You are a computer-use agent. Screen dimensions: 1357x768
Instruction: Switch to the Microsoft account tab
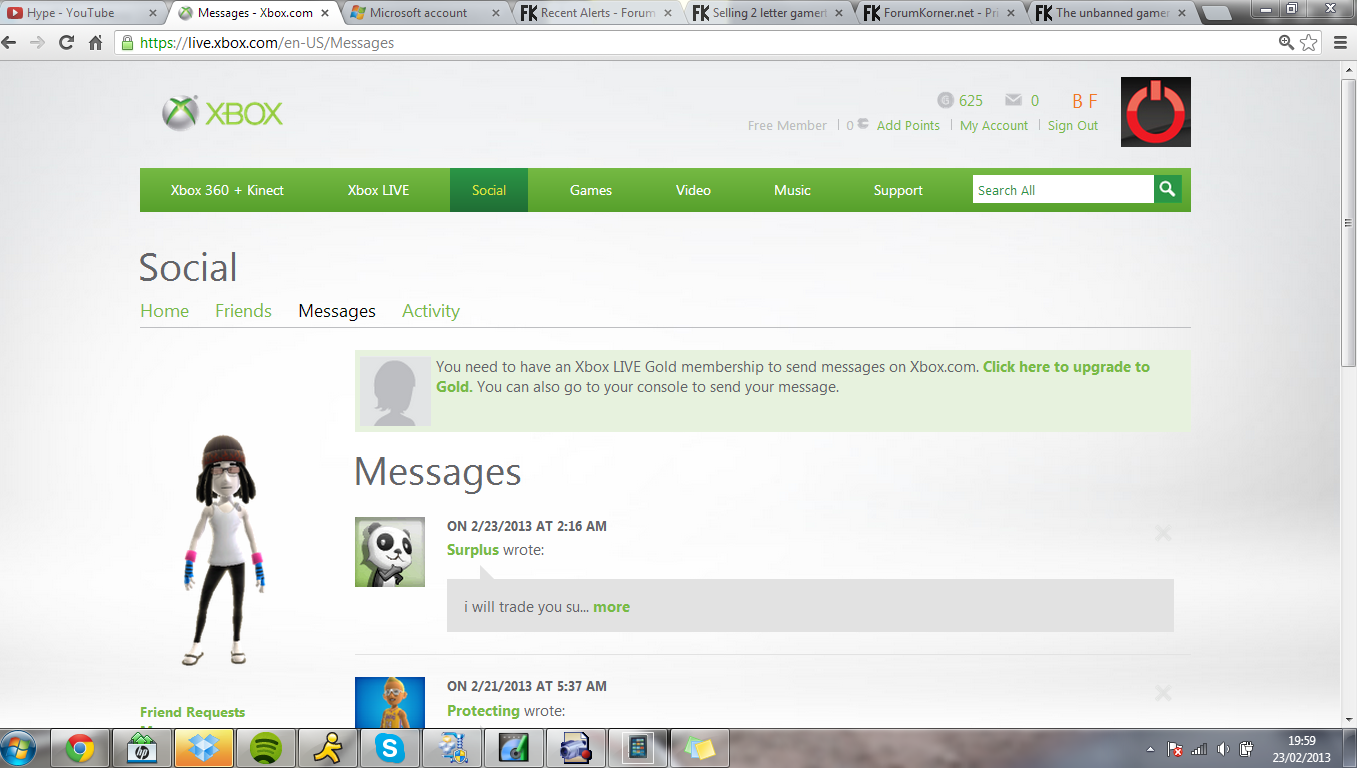pos(426,13)
